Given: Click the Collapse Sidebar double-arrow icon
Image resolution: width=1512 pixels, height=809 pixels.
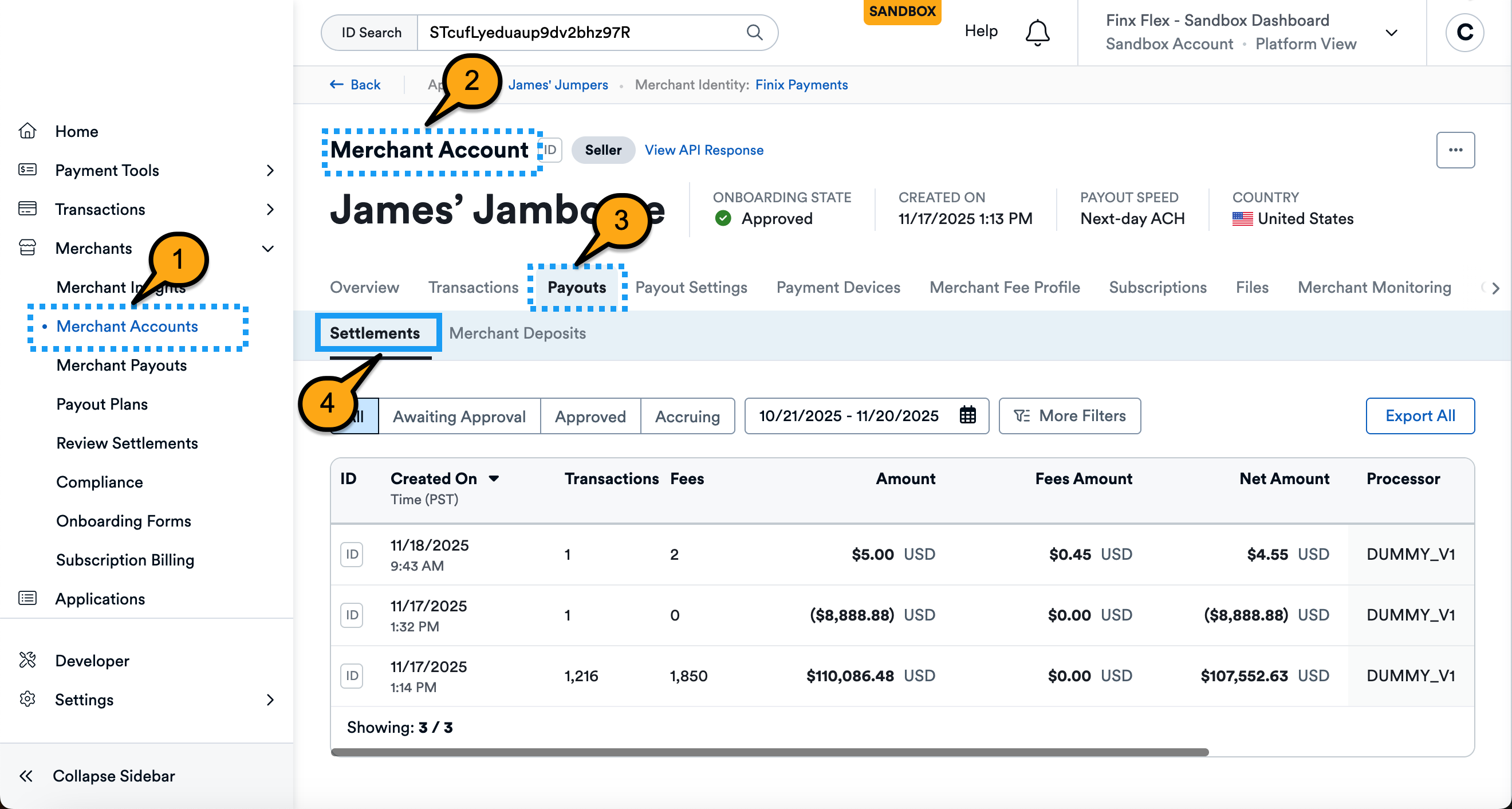Looking at the screenshot, I should tap(26, 776).
